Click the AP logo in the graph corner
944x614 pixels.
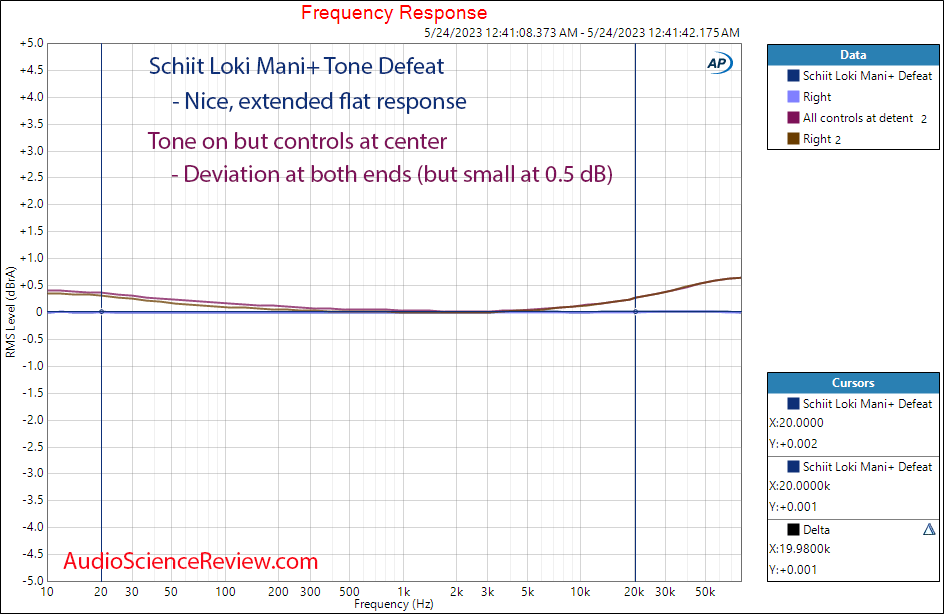[x=719, y=63]
